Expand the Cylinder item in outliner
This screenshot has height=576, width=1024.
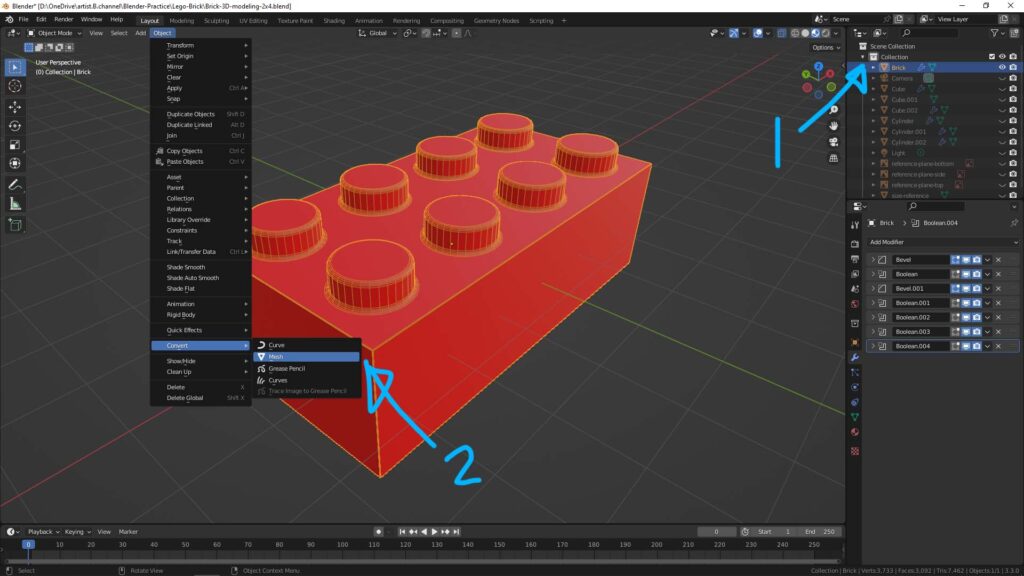coord(873,121)
